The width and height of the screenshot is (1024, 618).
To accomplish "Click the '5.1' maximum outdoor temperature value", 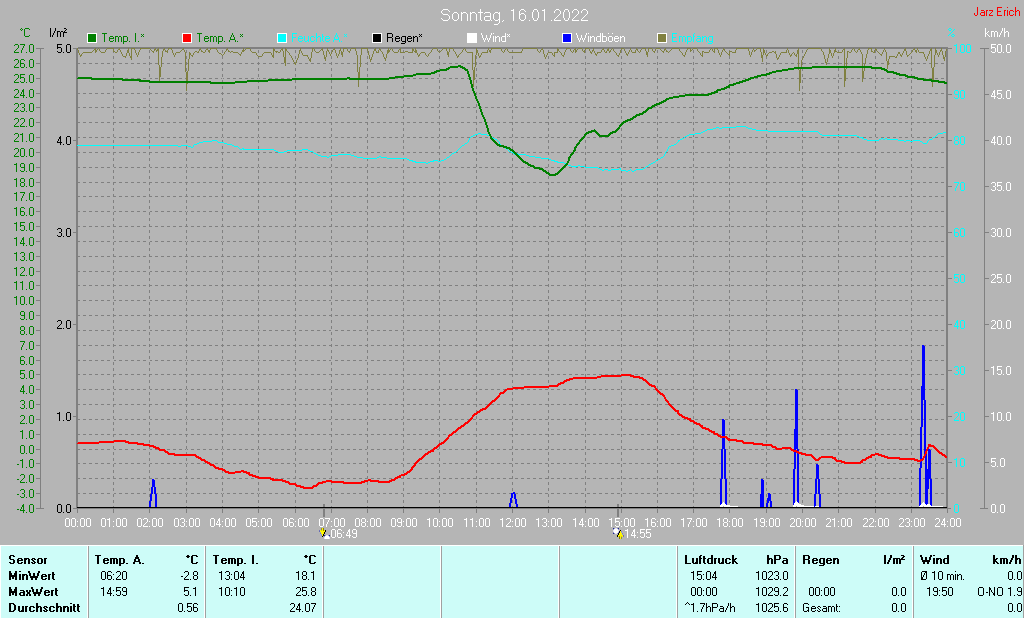I will pyautogui.click(x=191, y=592).
